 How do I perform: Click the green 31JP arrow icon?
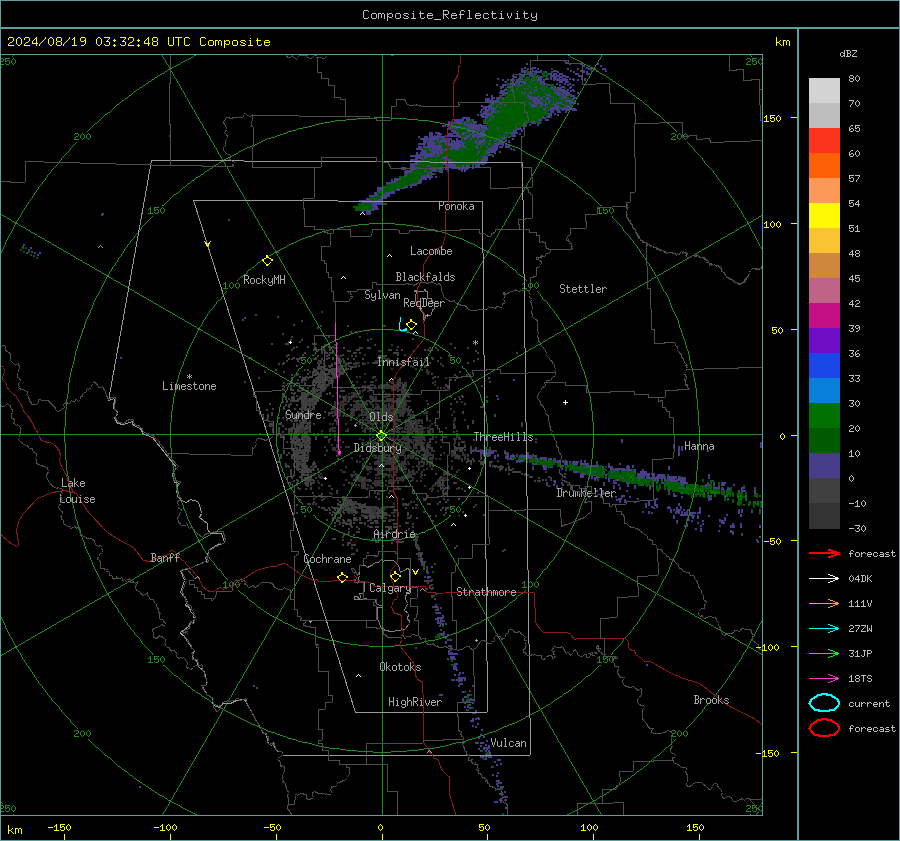824,653
